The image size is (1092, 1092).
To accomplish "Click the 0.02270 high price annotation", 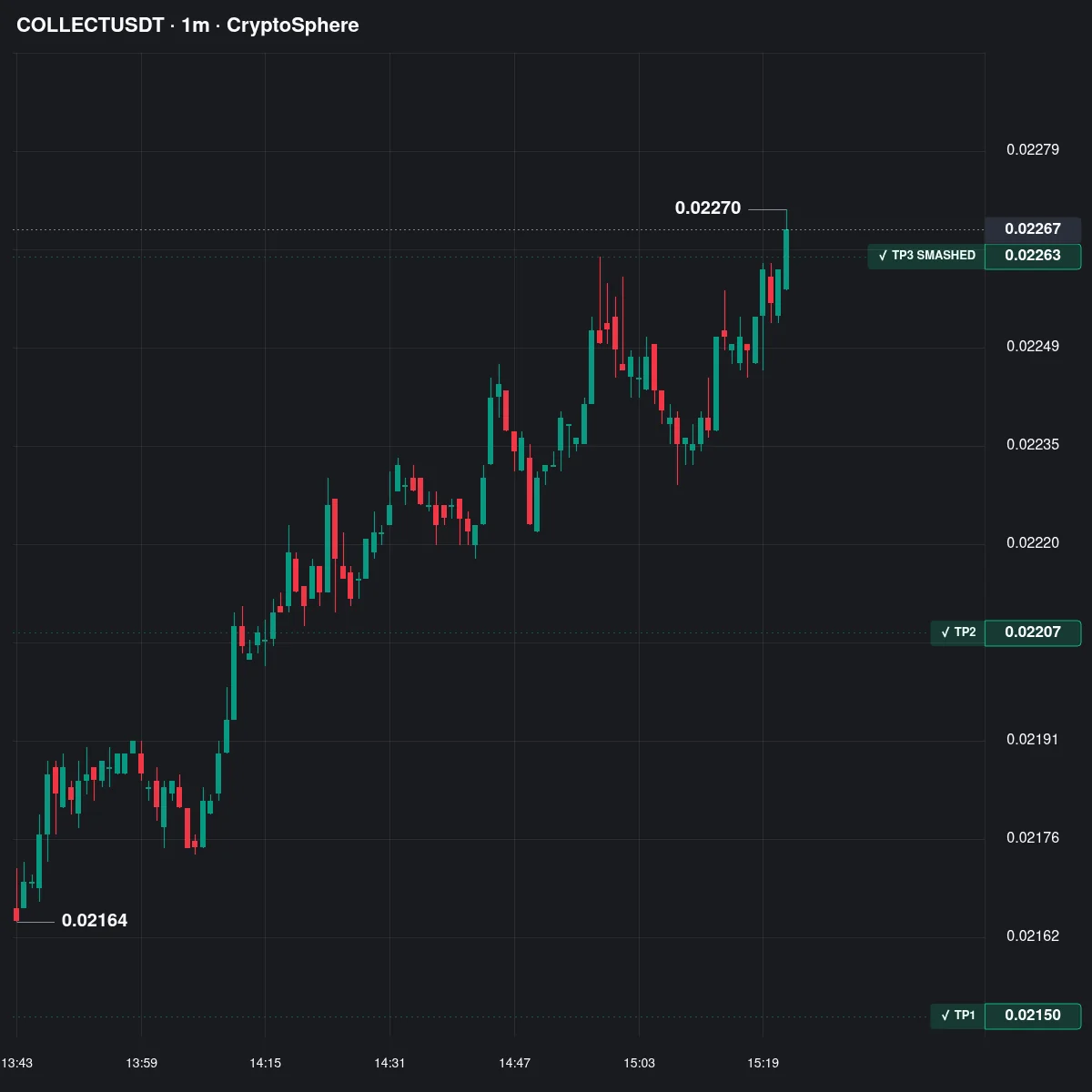I will coord(708,208).
